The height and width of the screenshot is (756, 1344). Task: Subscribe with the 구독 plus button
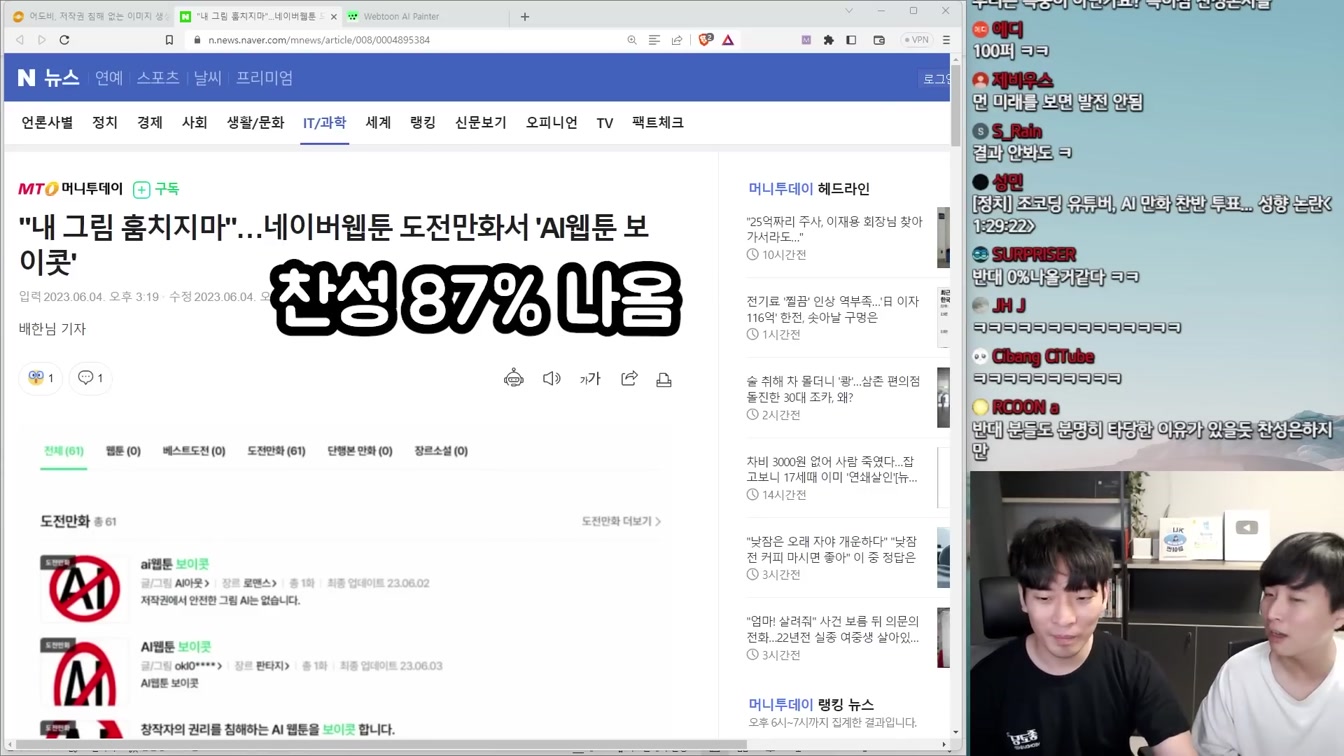pos(156,189)
